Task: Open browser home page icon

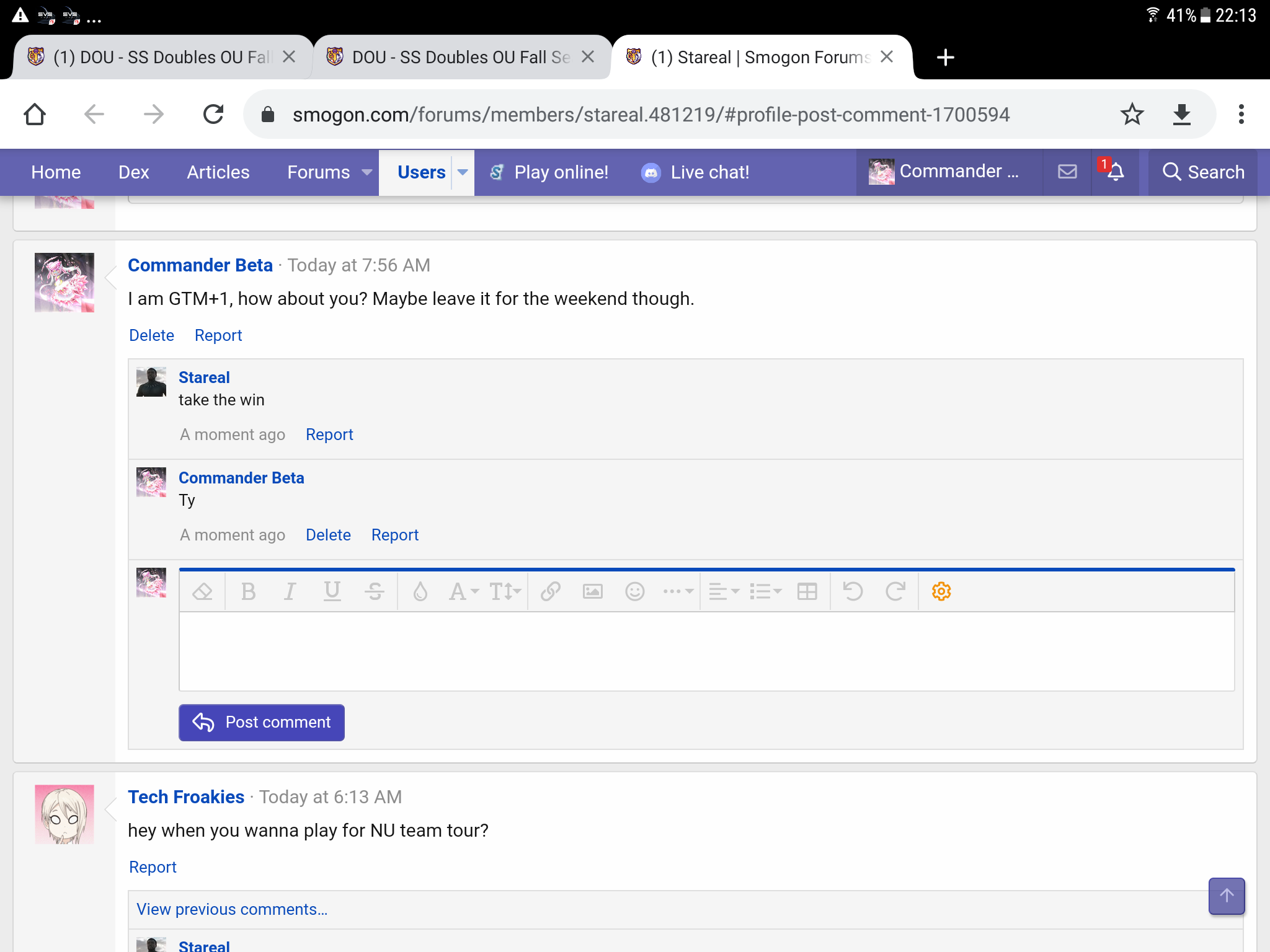Action: (35, 114)
